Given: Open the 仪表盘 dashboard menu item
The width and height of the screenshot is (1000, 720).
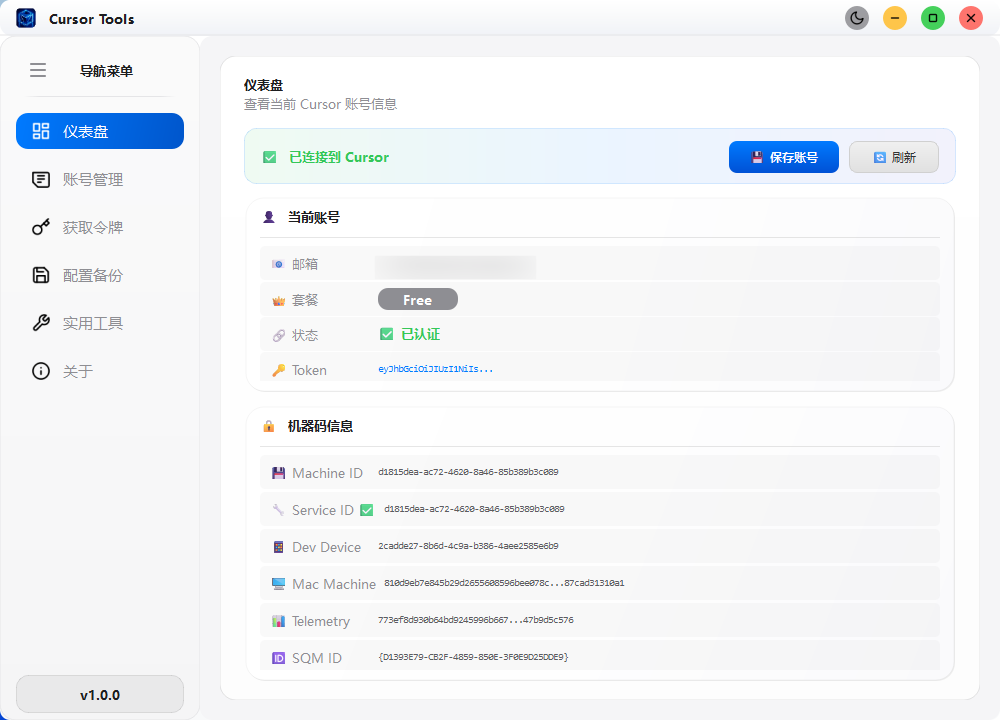Looking at the screenshot, I should pos(100,131).
